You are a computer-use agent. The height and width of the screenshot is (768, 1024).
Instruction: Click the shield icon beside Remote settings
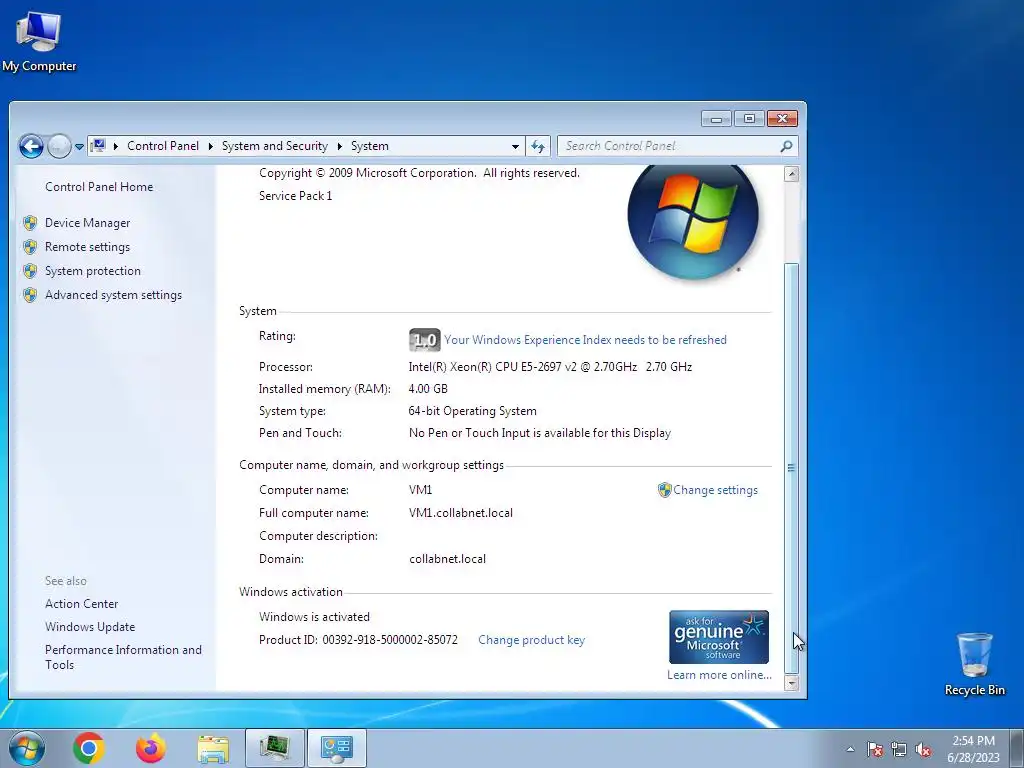point(30,247)
